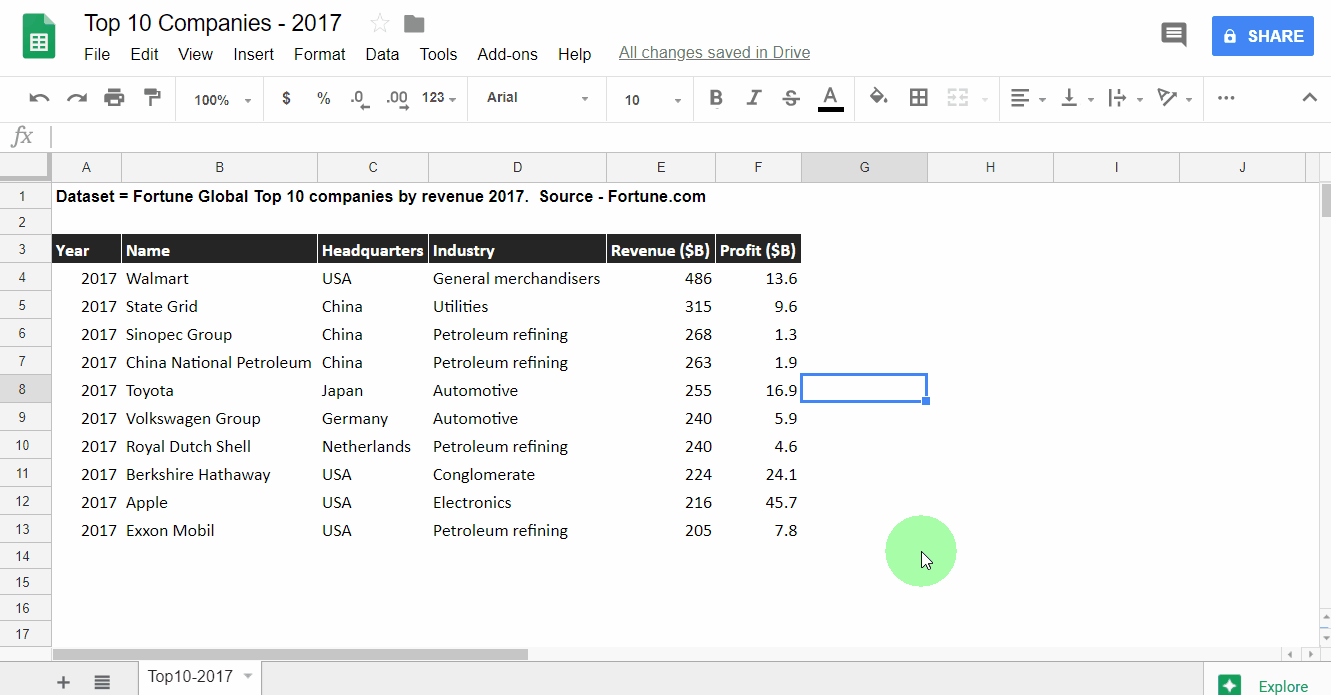Collapse the menus with chevron icon
1331x695 pixels.
1309,97
